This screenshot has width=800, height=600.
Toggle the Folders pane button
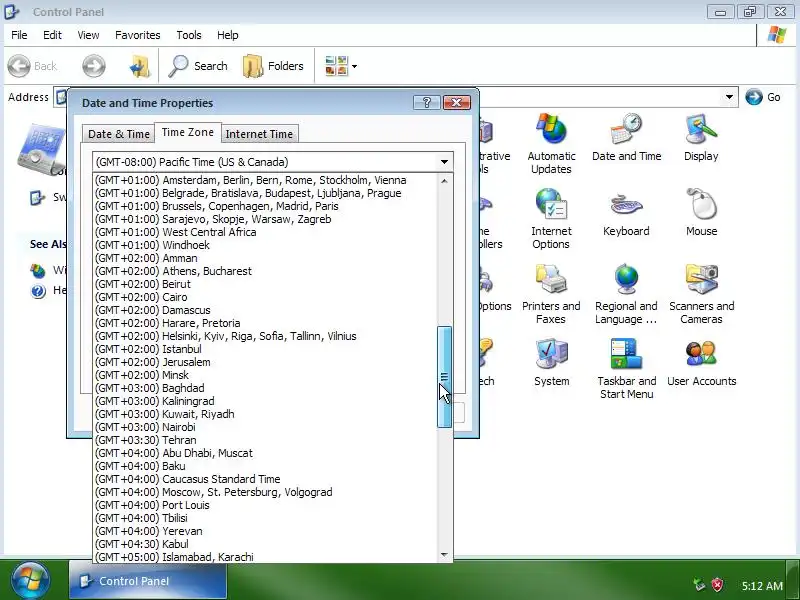point(273,66)
